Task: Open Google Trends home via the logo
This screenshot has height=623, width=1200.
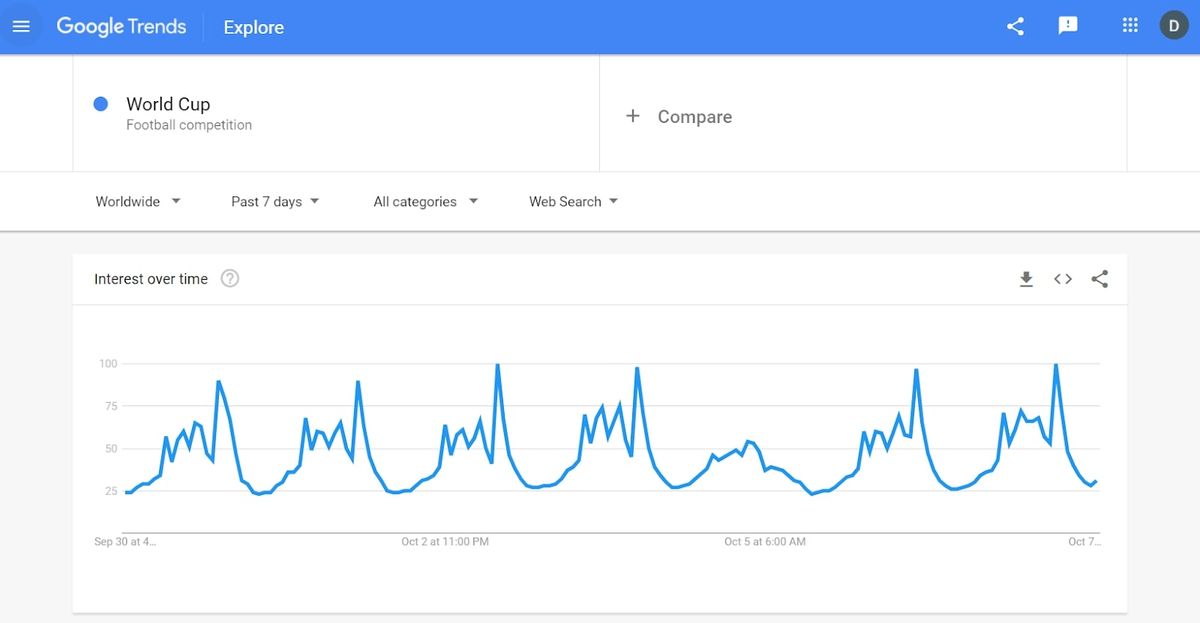Action: (x=121, y=26)
